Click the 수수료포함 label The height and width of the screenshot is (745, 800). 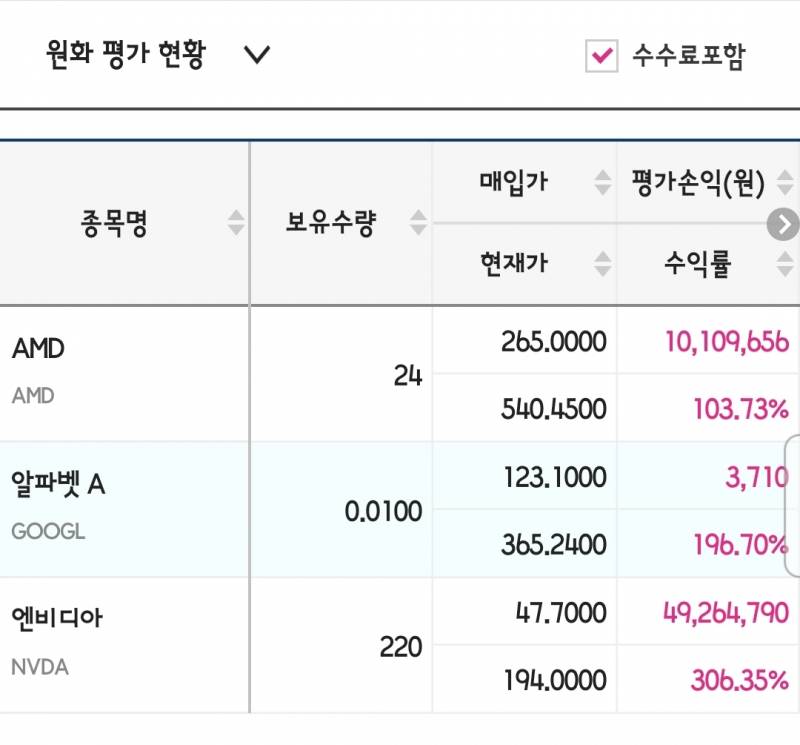[x=689, y=56]
